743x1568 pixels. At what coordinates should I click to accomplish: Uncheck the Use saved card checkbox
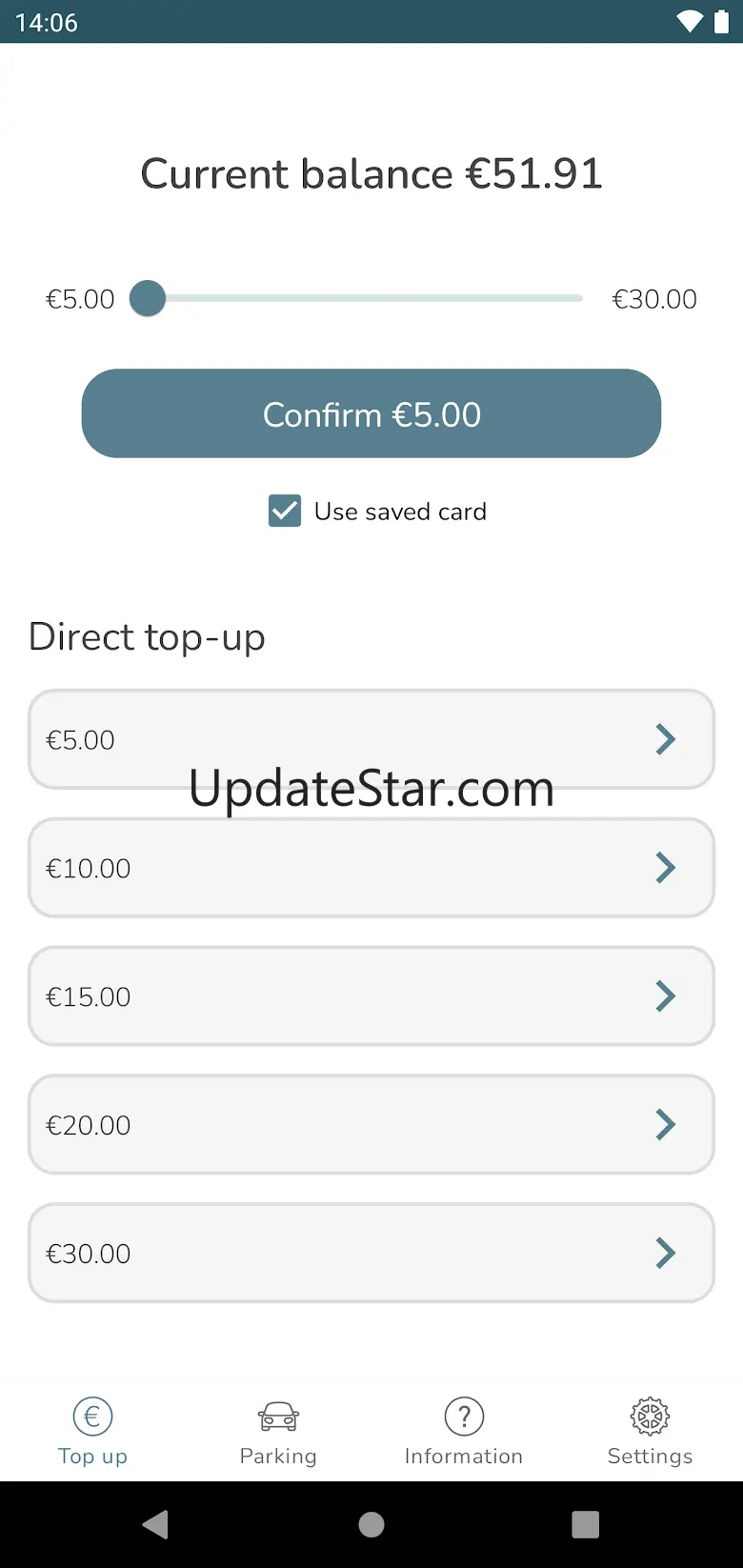tap(285, 512)
